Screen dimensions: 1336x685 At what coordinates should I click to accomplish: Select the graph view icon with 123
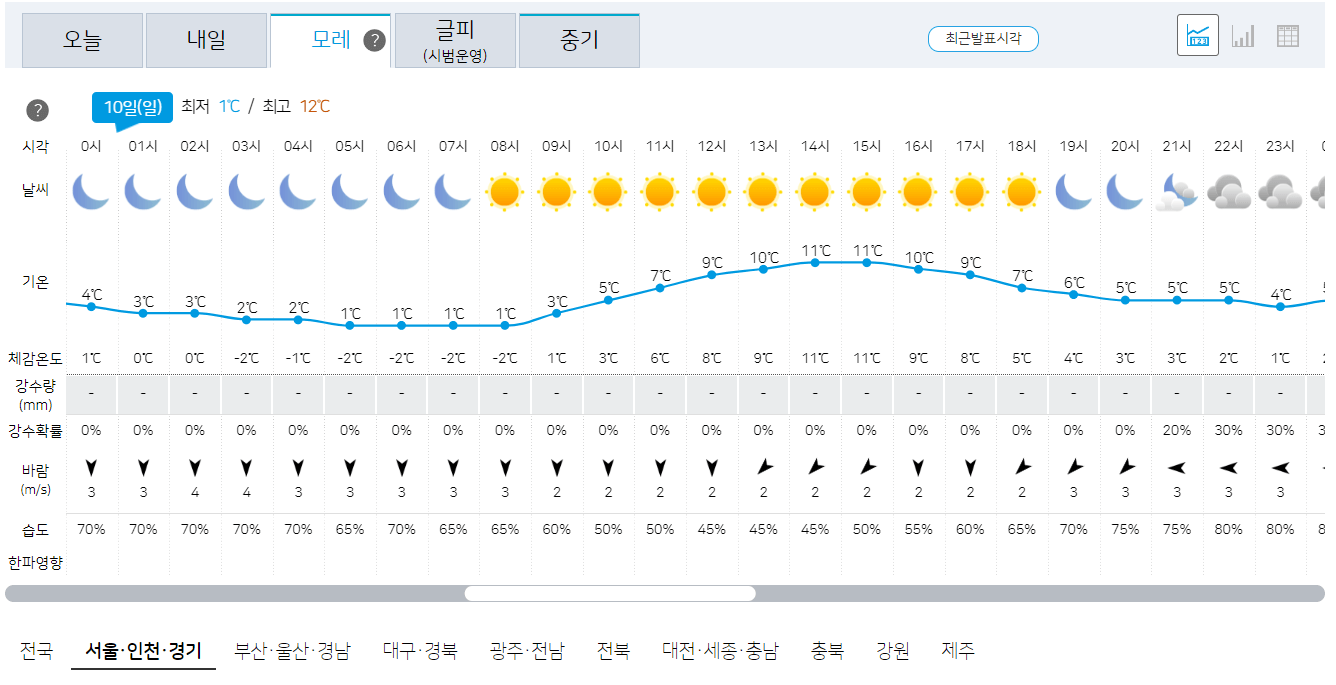coord(1197,33)
